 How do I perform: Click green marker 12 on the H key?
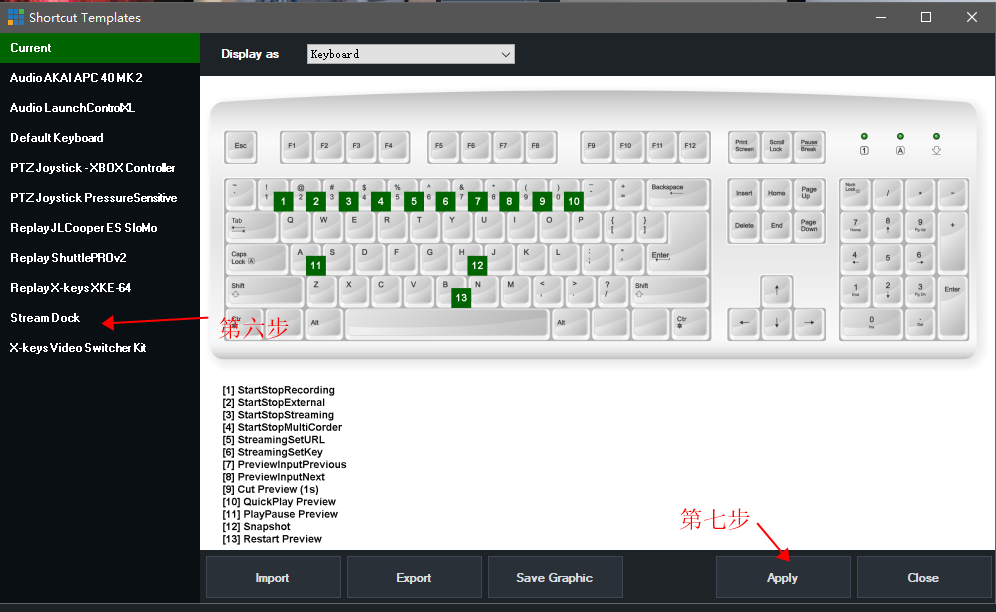coord(477,266)
